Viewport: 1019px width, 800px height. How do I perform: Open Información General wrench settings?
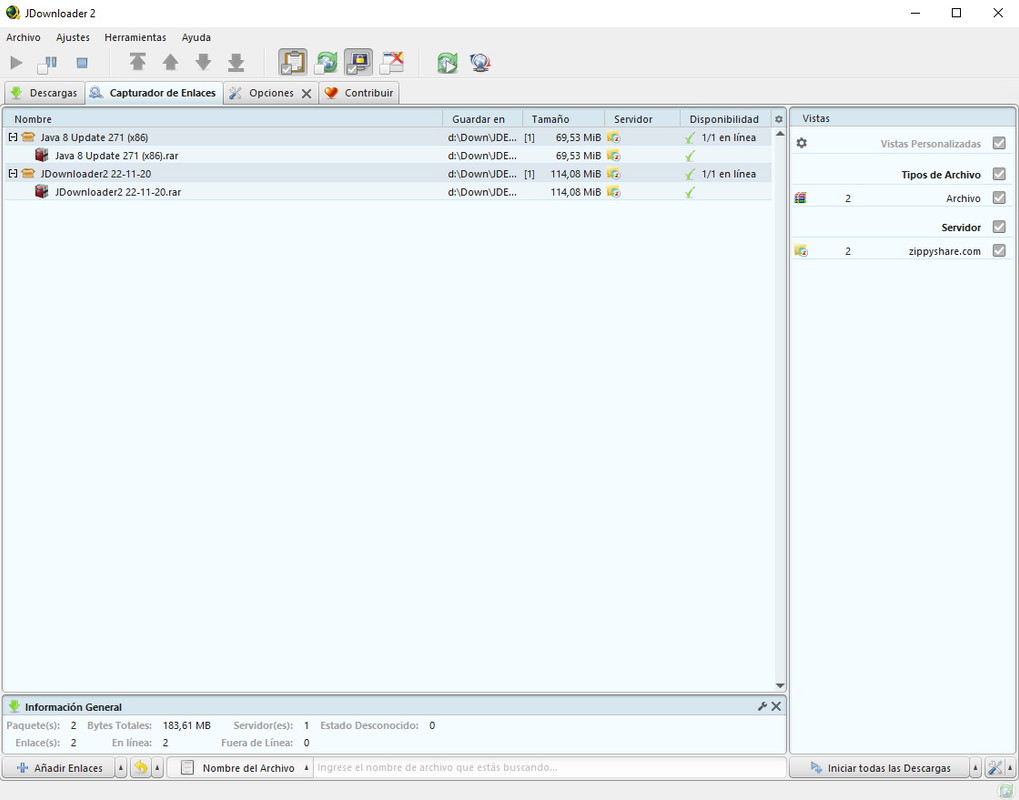[762, 706]
